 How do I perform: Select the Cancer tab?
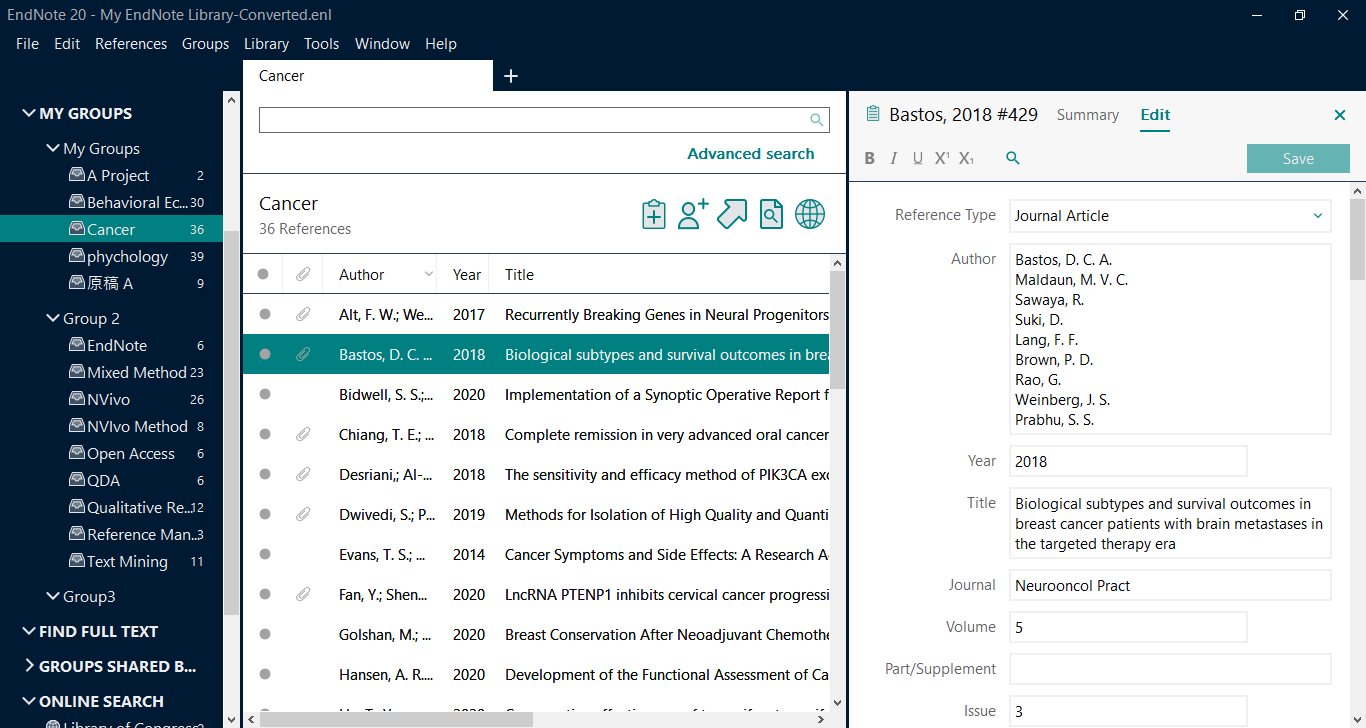coord(367,76)
